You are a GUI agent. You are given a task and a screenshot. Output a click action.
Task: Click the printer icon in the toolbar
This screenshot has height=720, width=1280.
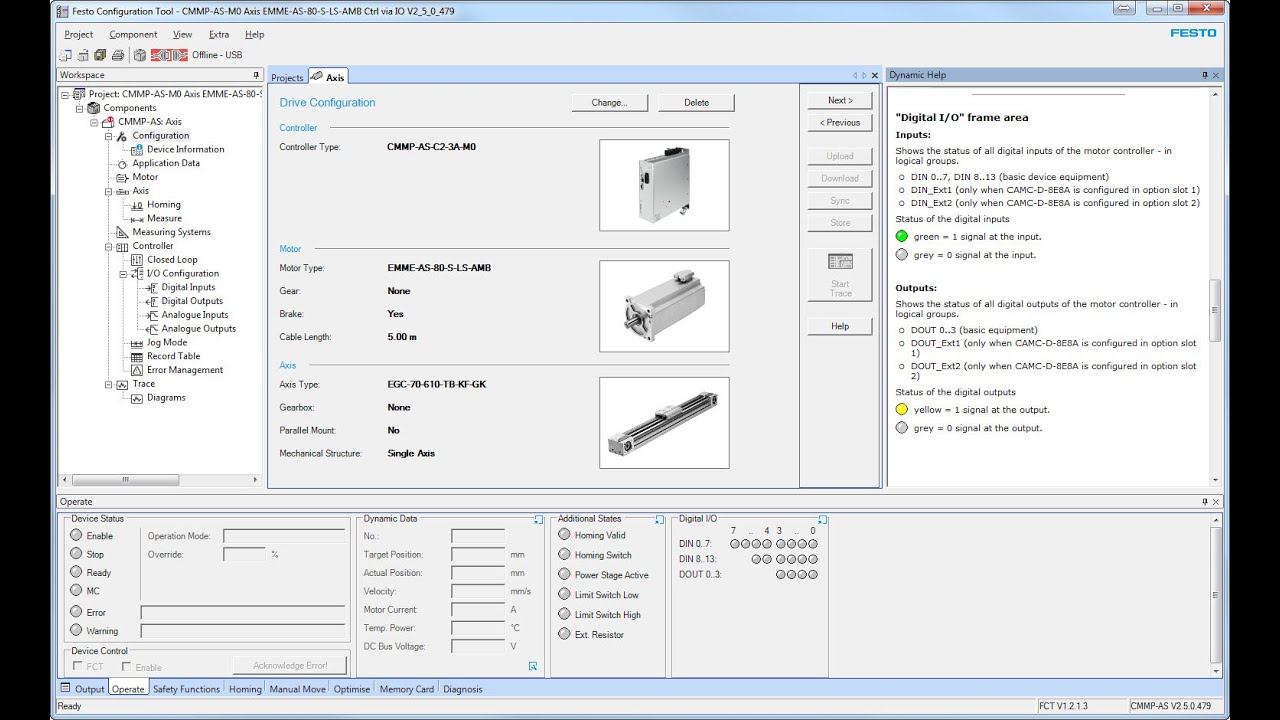(118, 55)
